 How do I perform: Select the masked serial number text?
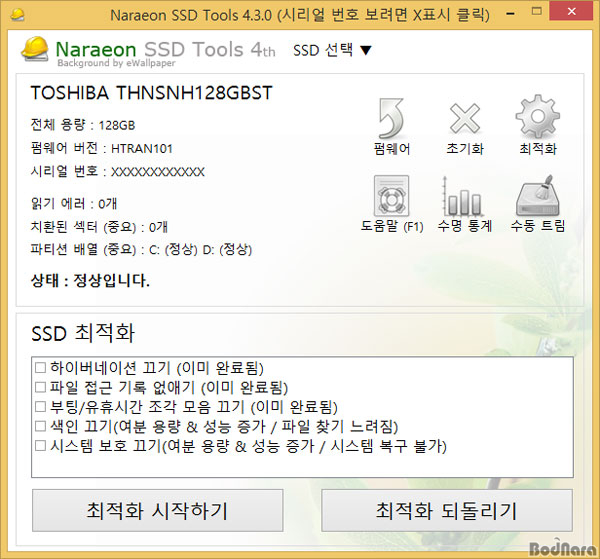click(x=158, y=172)
